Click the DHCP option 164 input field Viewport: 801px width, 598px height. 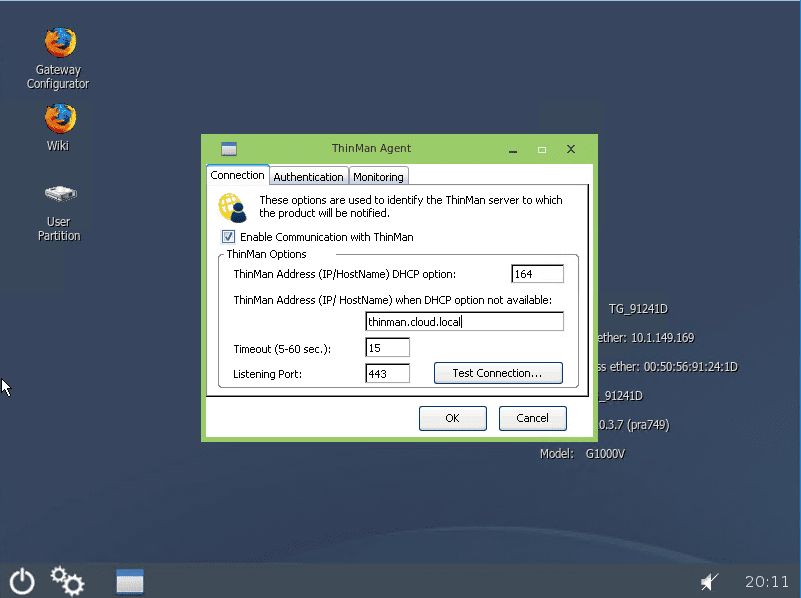536,273
